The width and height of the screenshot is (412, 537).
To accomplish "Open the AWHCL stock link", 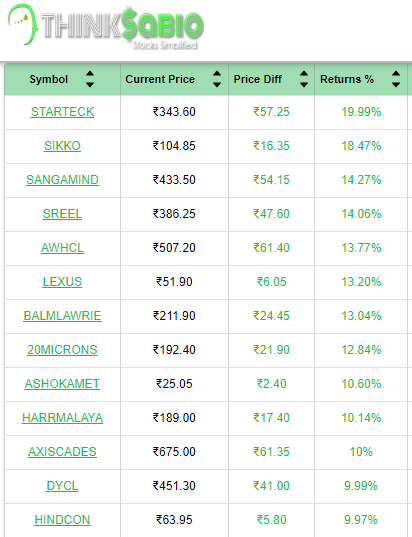I will point(62,248).
